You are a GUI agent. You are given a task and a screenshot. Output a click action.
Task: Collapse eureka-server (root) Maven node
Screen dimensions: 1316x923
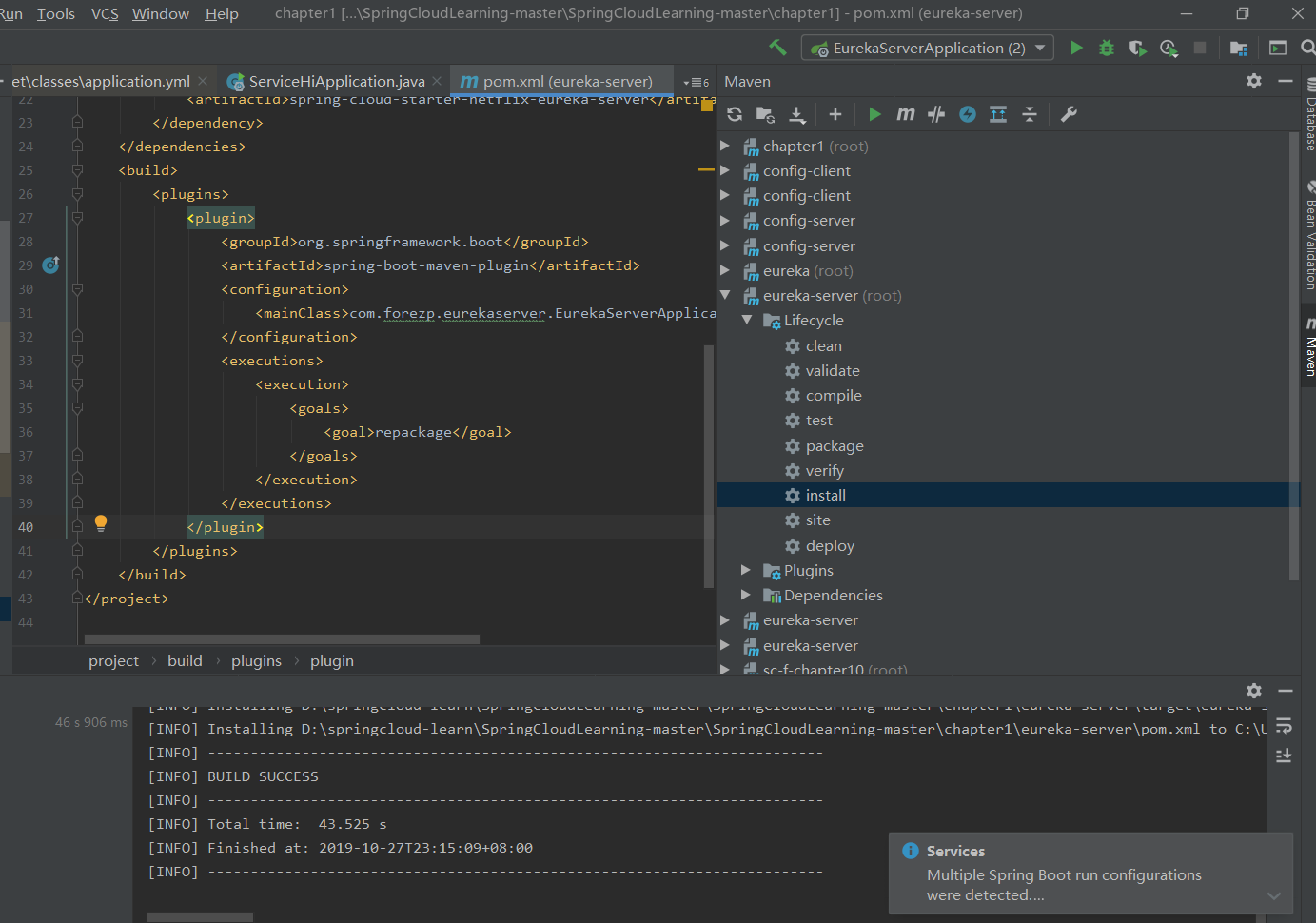click(725, 295)
